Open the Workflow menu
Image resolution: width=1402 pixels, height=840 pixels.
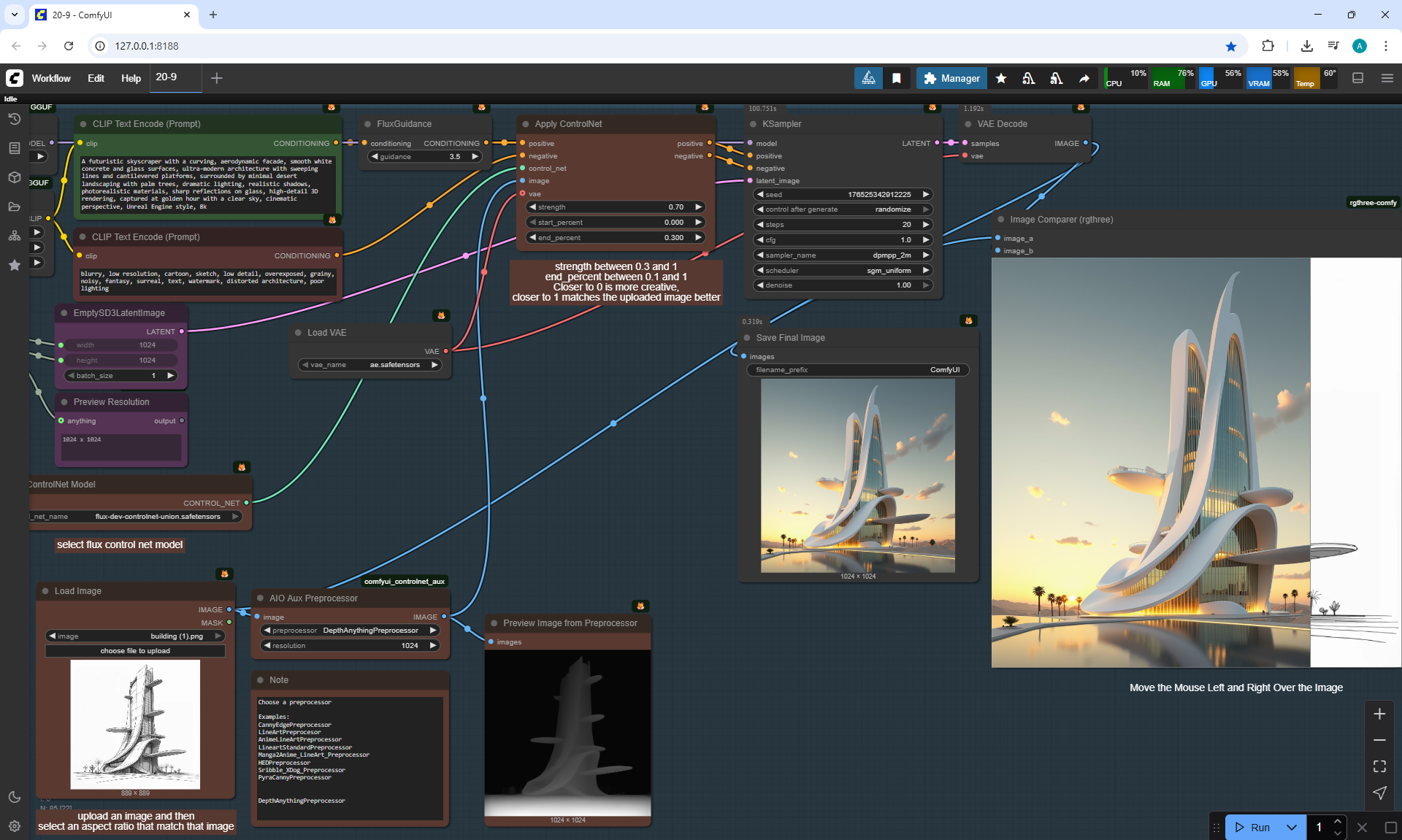pyautogui.click(x=51, y=78)
